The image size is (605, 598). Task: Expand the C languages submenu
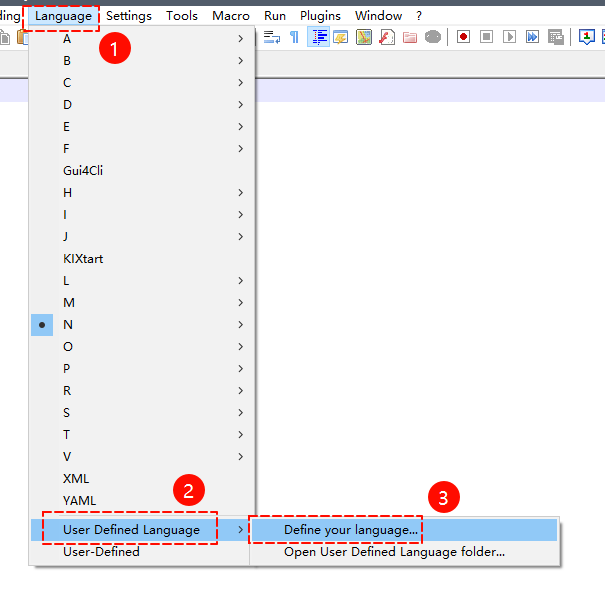(x=68, y=82)
